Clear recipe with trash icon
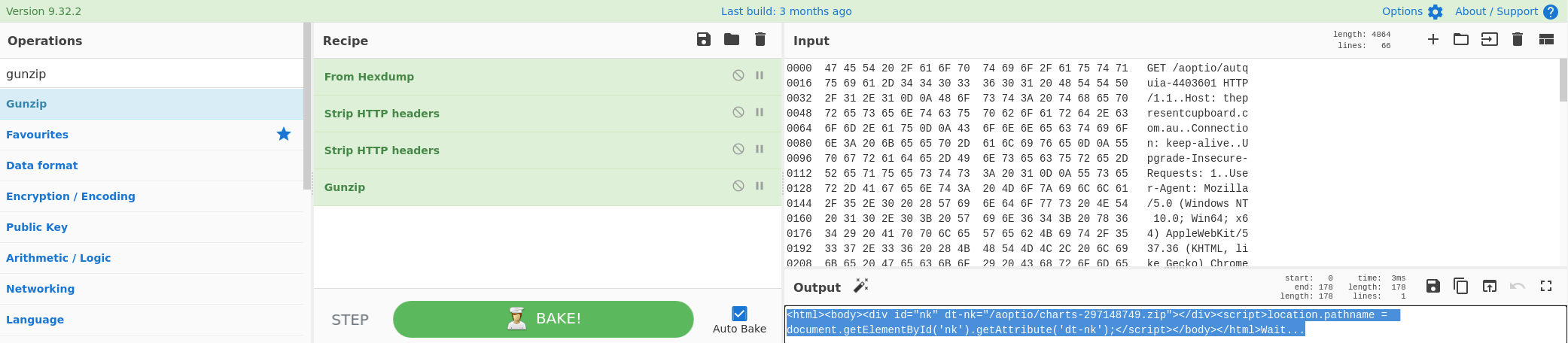Viewport: 1568px width, 343px height. [x=760, y=40]
